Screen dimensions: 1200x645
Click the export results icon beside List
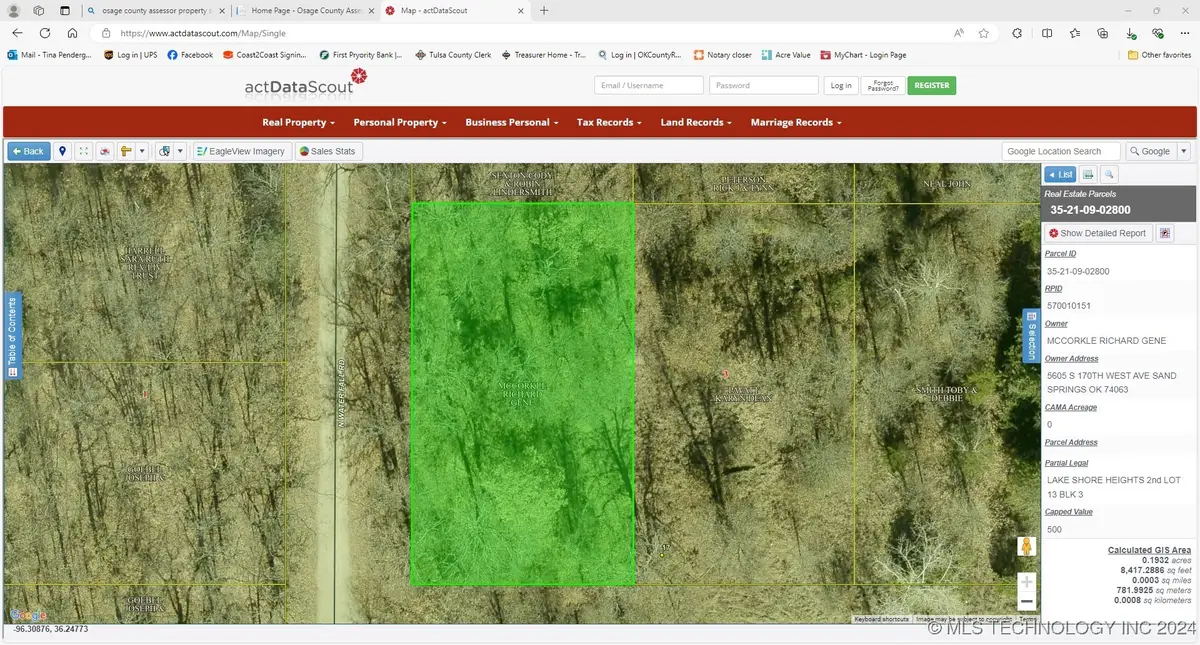click(1089, 174)
